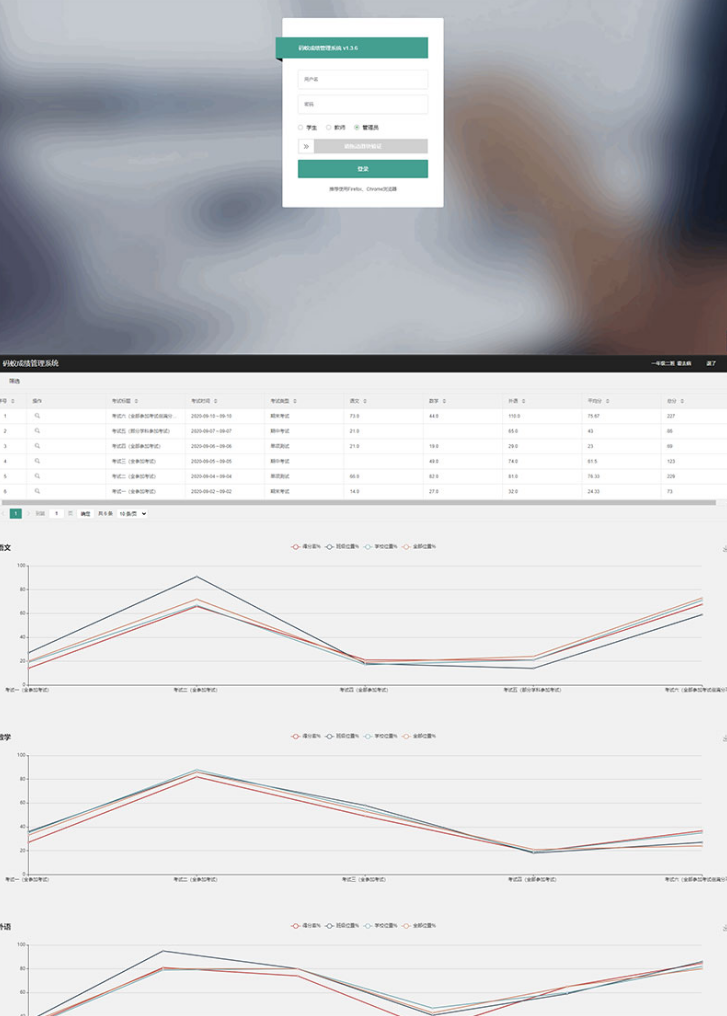Expand the 筛选 filter panel

pyautogui.click(x=15, y=381)
